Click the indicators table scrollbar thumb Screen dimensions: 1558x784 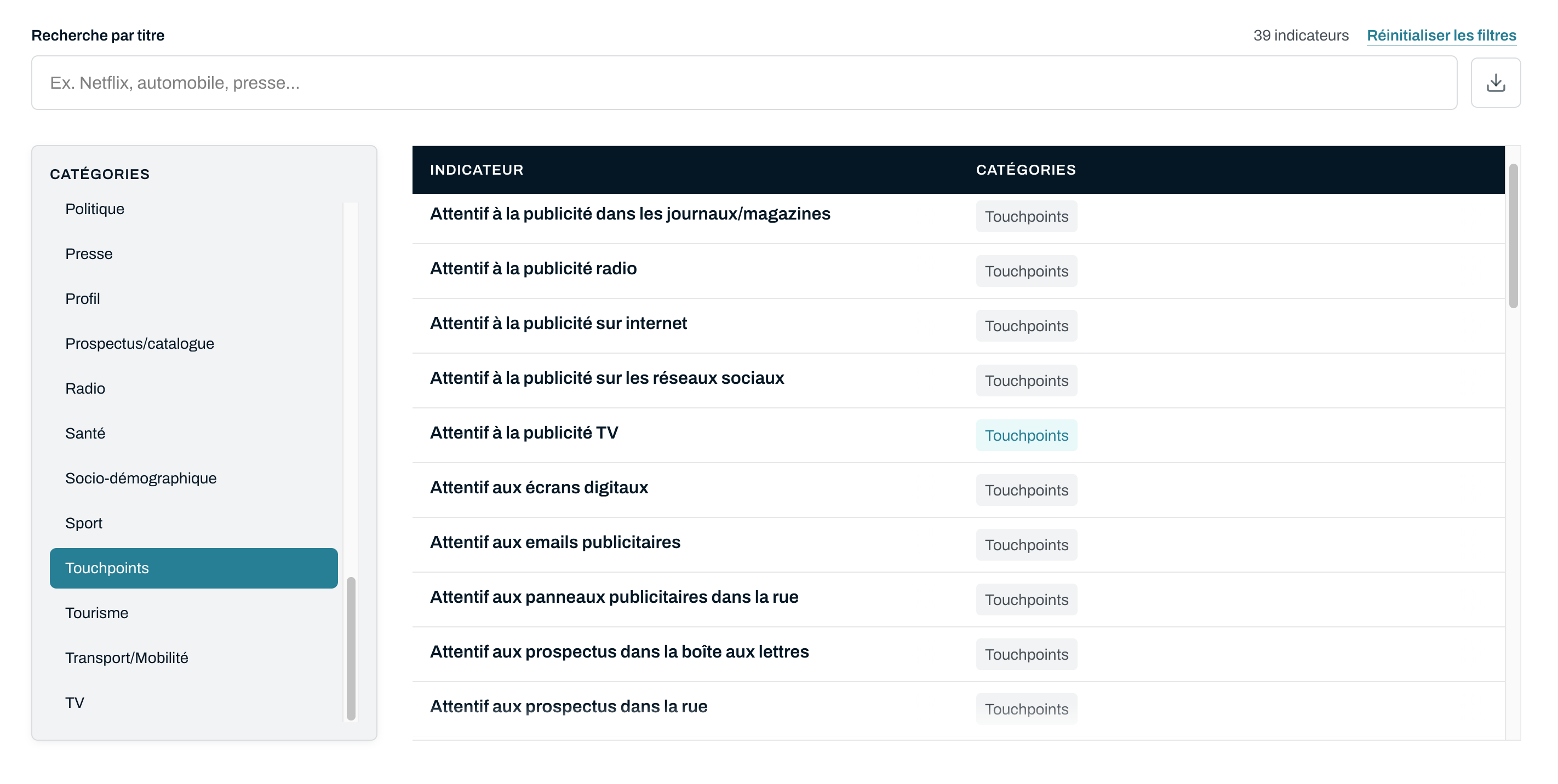1513,236
